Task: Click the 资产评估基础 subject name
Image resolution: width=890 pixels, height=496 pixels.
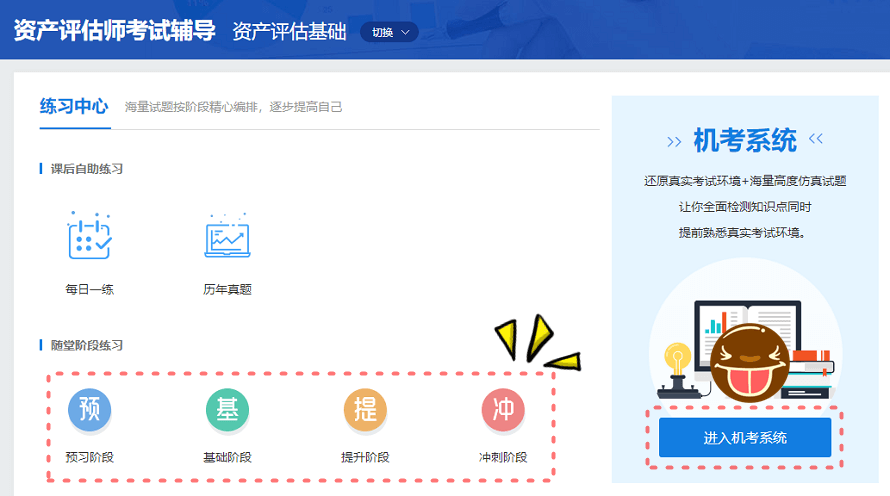Action: (289, 32)
